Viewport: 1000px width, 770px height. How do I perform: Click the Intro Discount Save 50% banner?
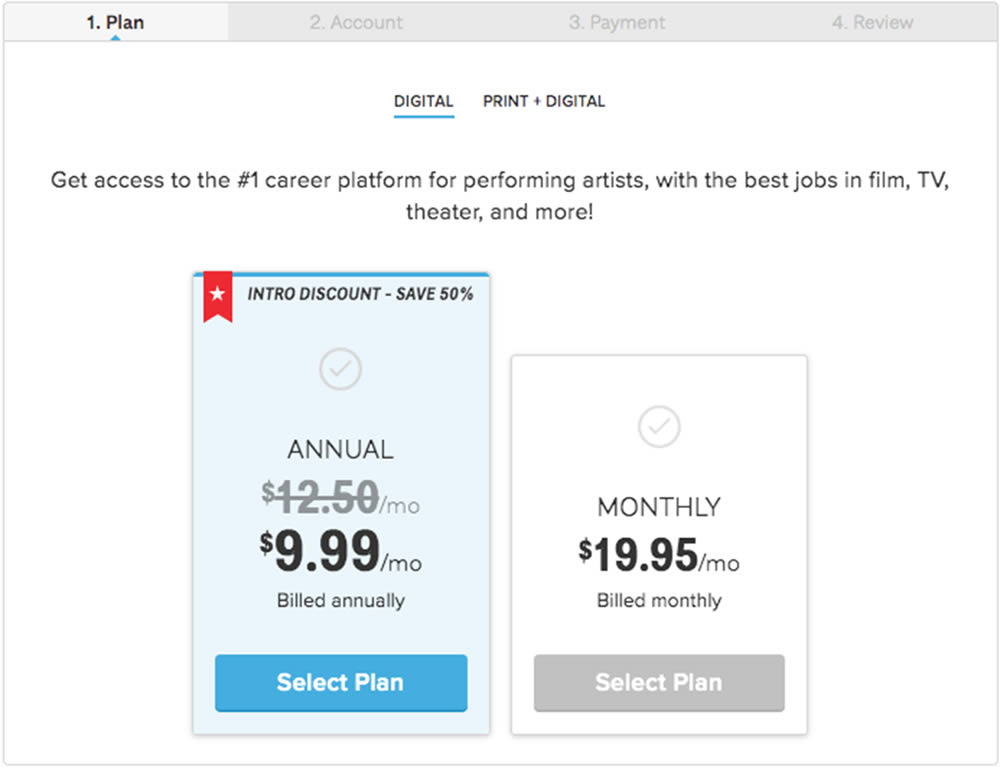point(360,294)
